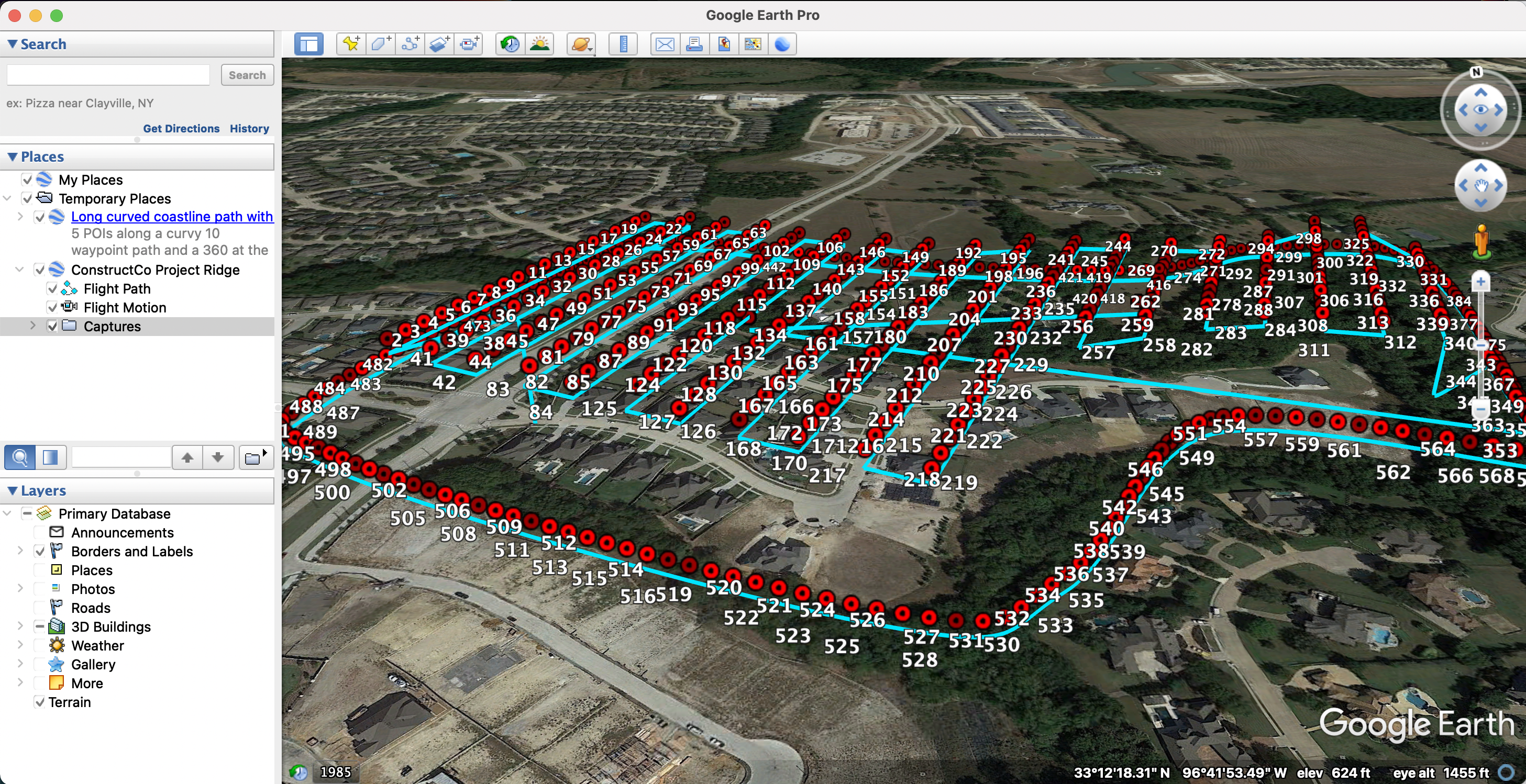Reset north on the compass N marker
The image size is (1526, 784).
(x=1476, y=72)
